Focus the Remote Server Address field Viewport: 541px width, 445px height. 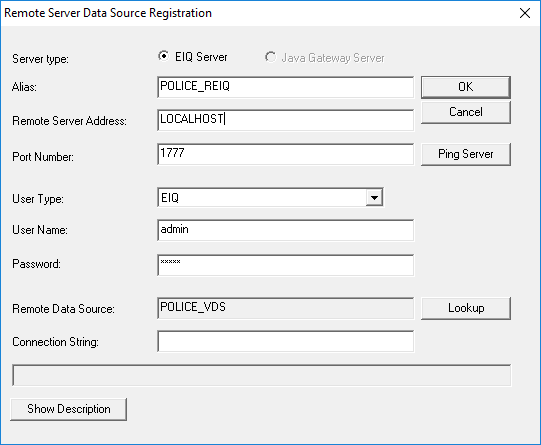285,120
